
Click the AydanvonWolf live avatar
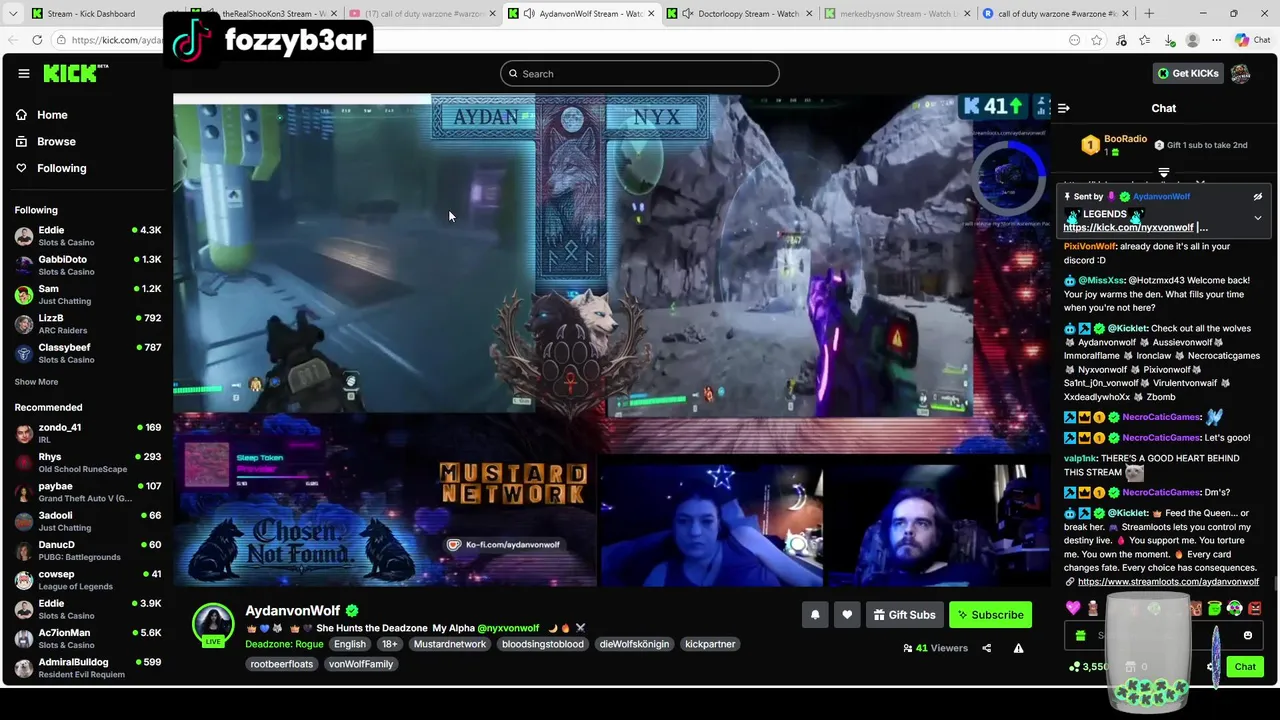point(213,626)
